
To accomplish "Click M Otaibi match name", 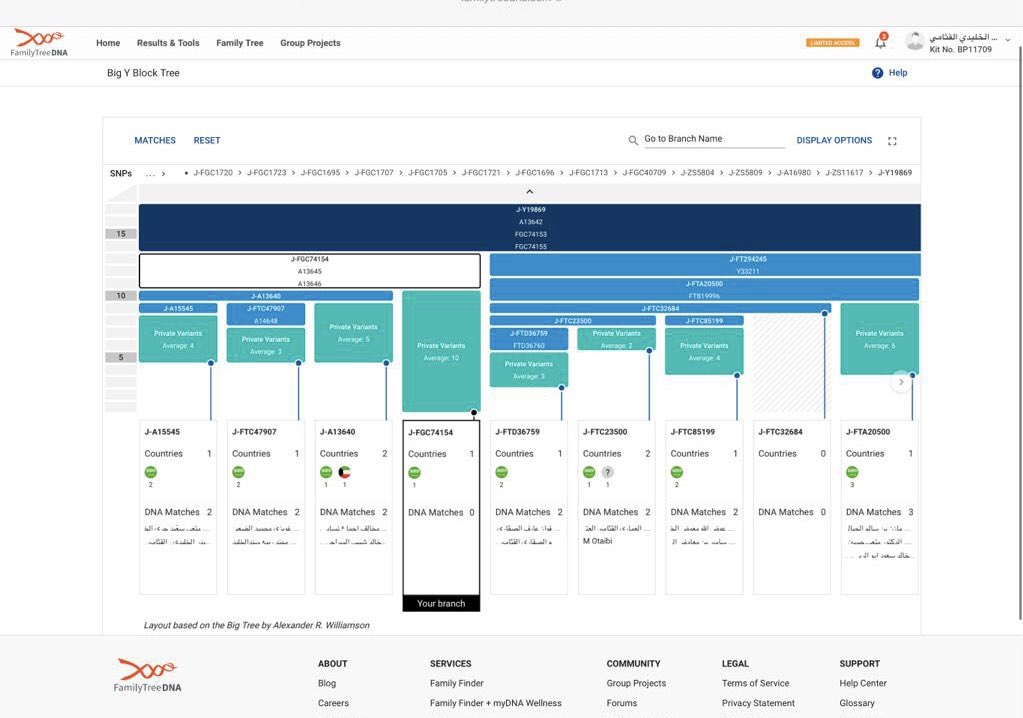I will 598,541.
